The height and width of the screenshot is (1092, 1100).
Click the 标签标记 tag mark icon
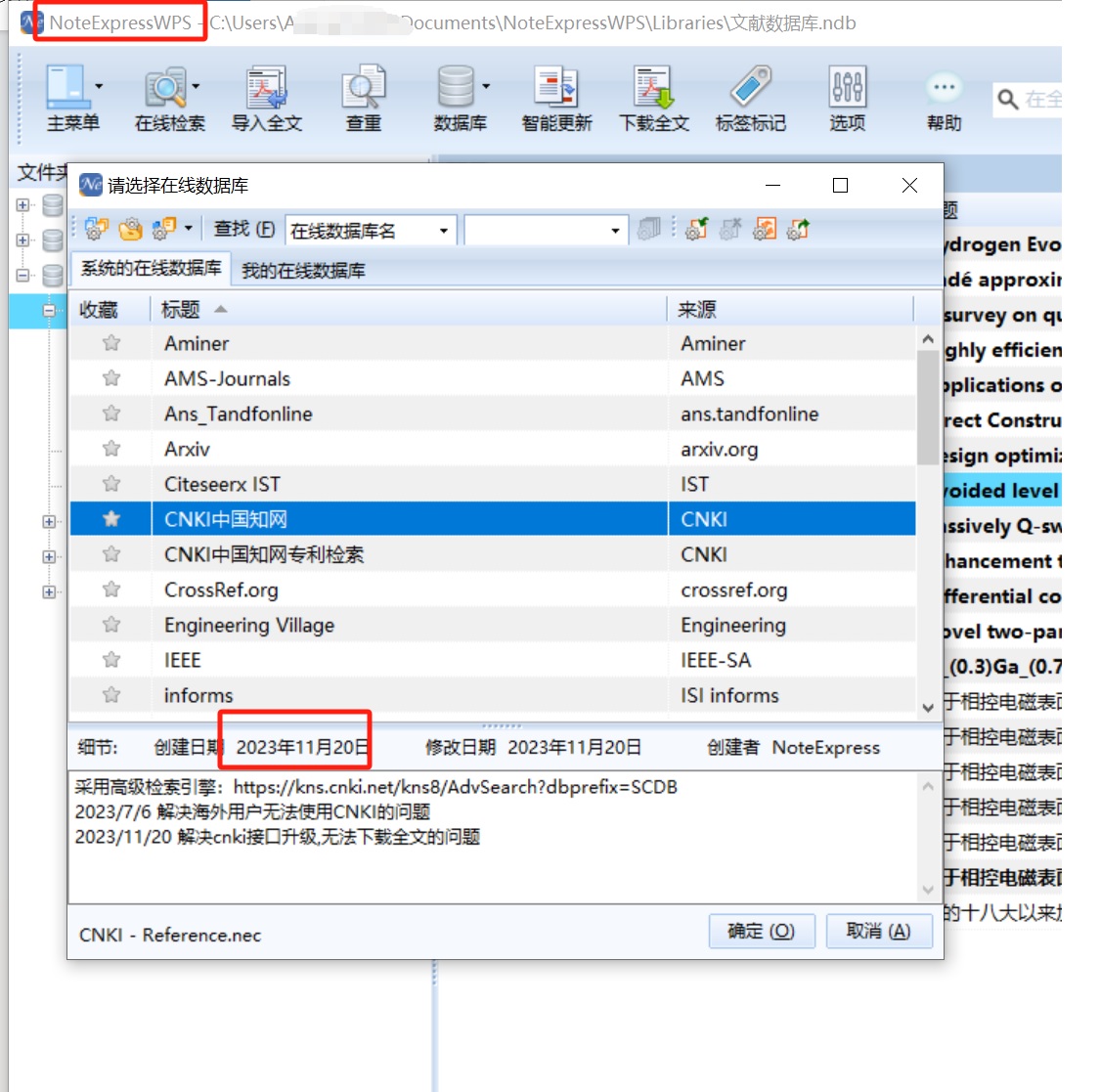tap(751, 86)
